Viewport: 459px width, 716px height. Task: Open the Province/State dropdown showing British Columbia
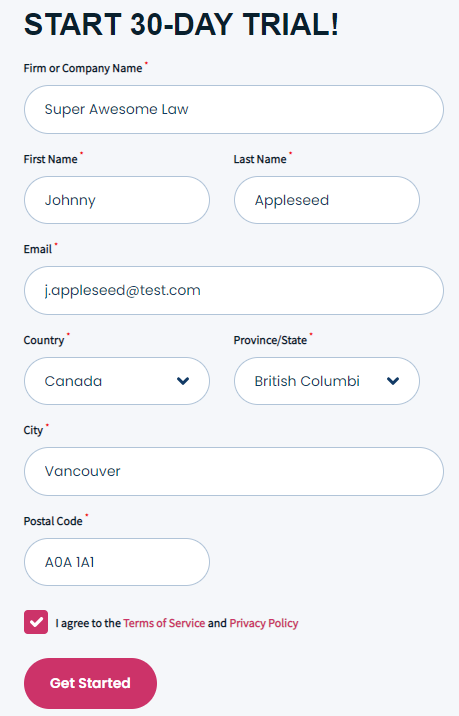click(x=327, y=381)
